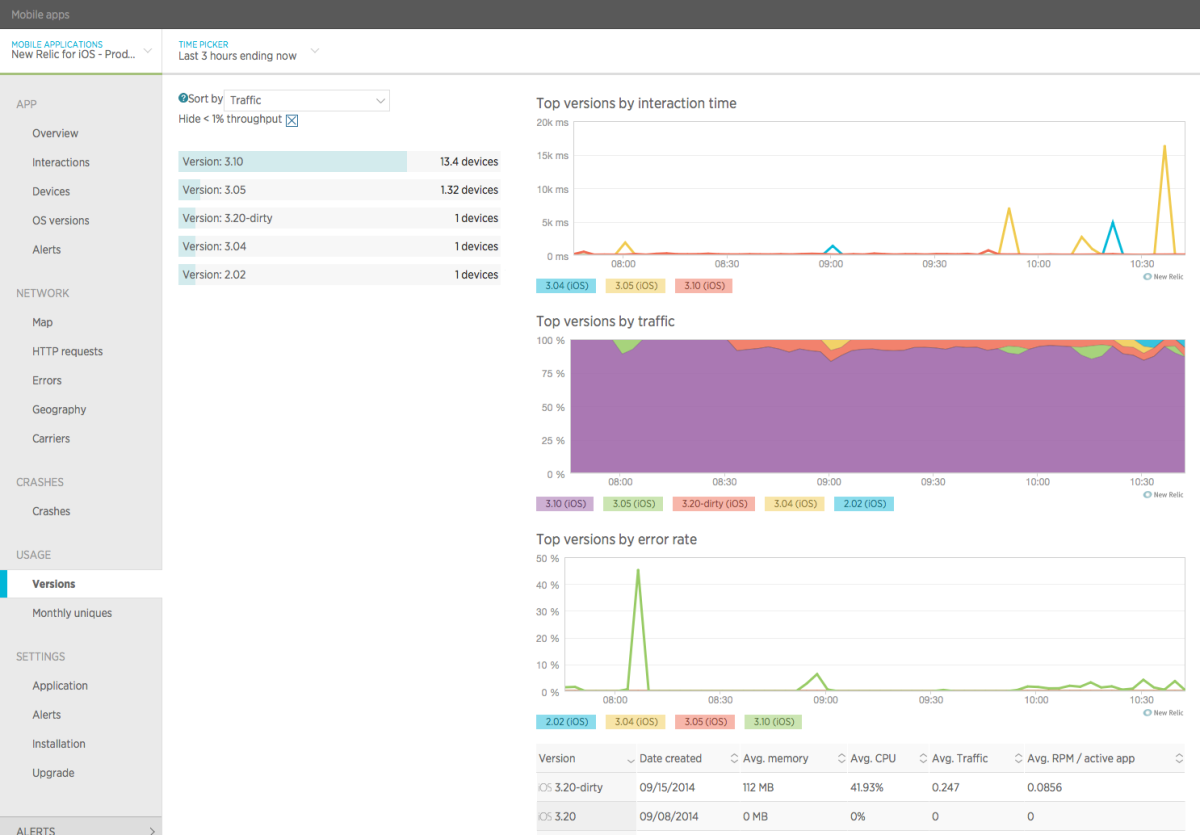The image size is (1200, 835).
Task: Toggle 3.04 (iOS) legend in interaction time chart
Action: (x=566, y=286)
